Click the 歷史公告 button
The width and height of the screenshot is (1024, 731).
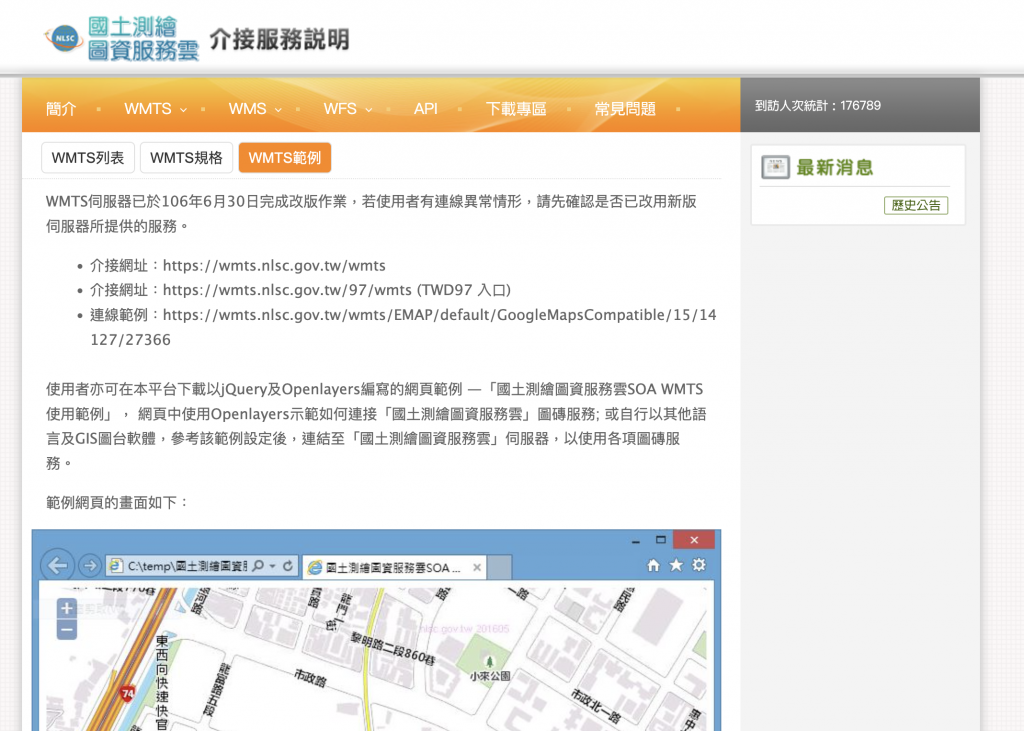point(916,205)
